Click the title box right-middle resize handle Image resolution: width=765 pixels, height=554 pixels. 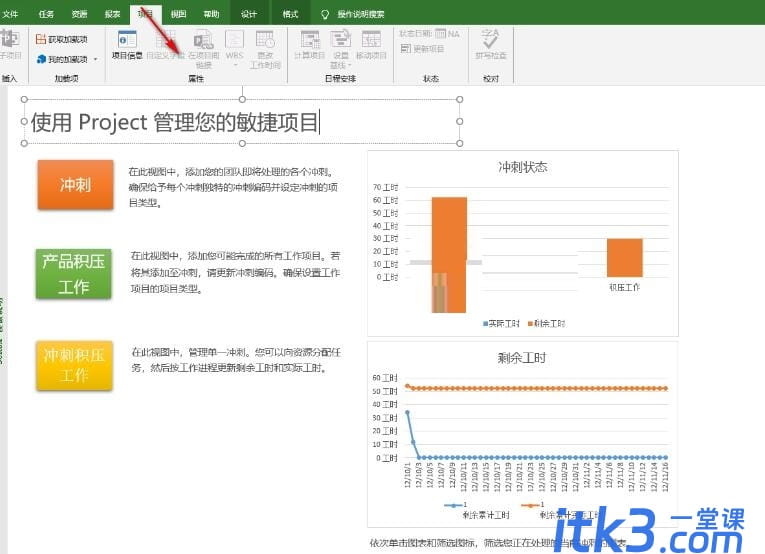460,121
